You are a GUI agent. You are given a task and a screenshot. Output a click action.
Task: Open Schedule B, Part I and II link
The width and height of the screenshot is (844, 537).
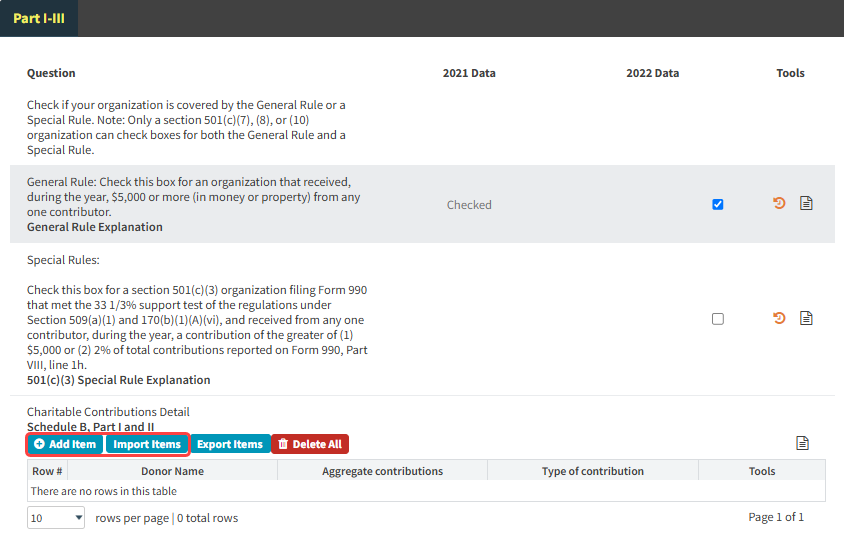coord(90,427)
